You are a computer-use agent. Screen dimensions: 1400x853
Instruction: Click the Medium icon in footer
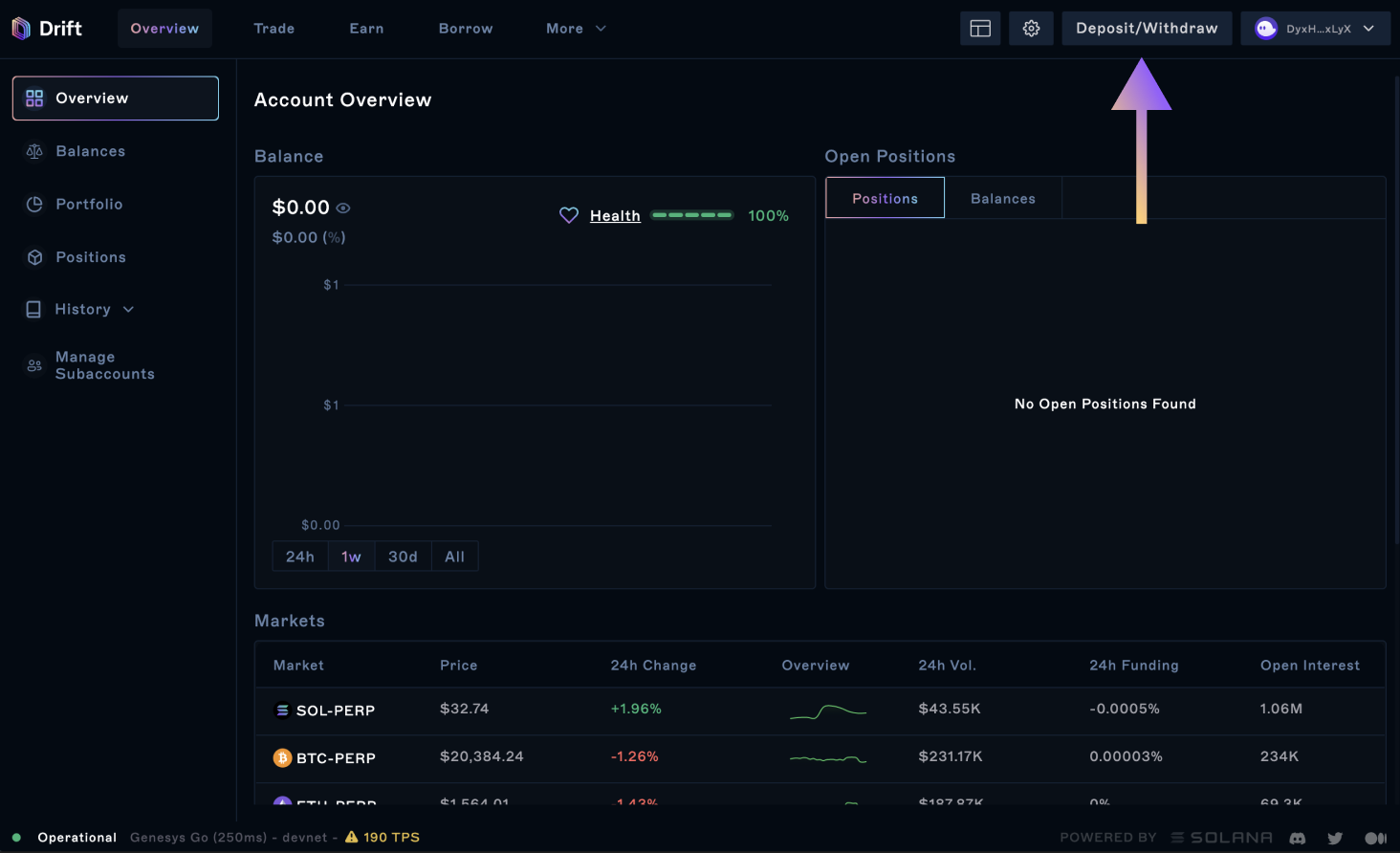(1375, 838)
